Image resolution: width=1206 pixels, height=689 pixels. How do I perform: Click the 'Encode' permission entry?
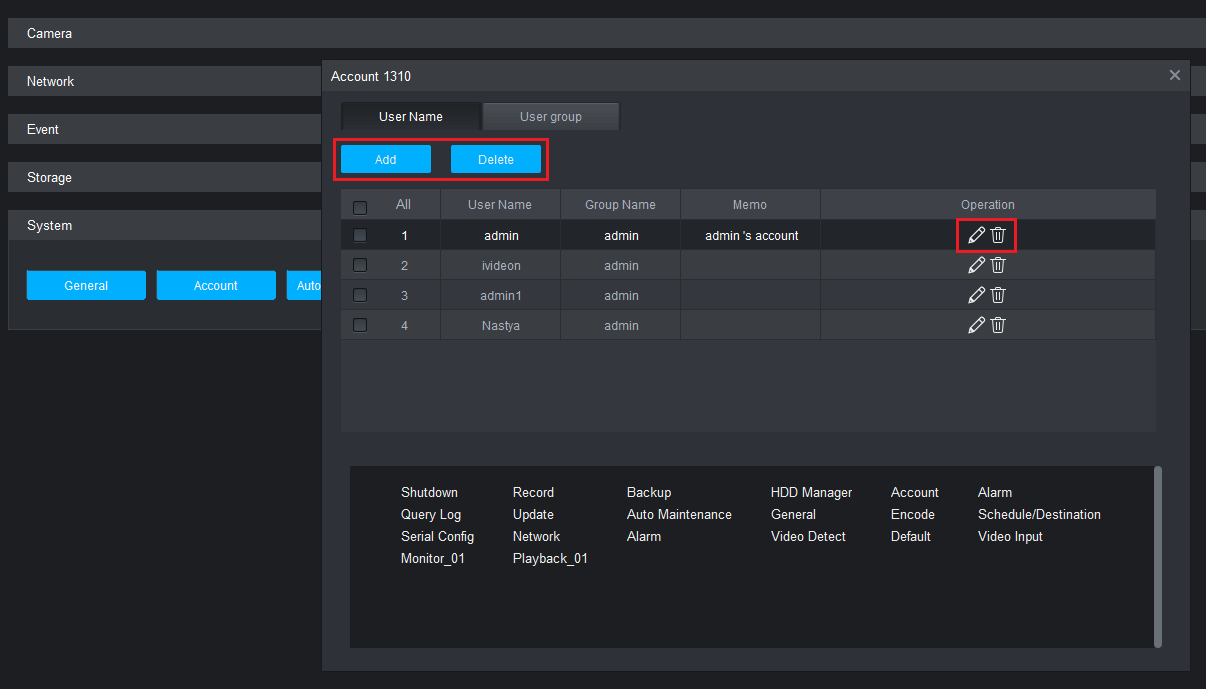click(913, 514)
